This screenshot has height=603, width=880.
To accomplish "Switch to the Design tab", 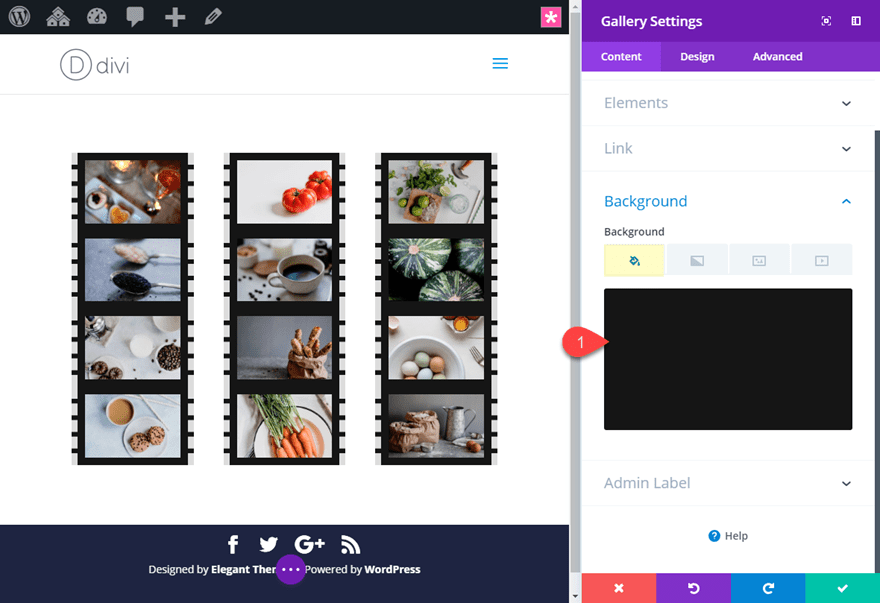I will point(697,57).
